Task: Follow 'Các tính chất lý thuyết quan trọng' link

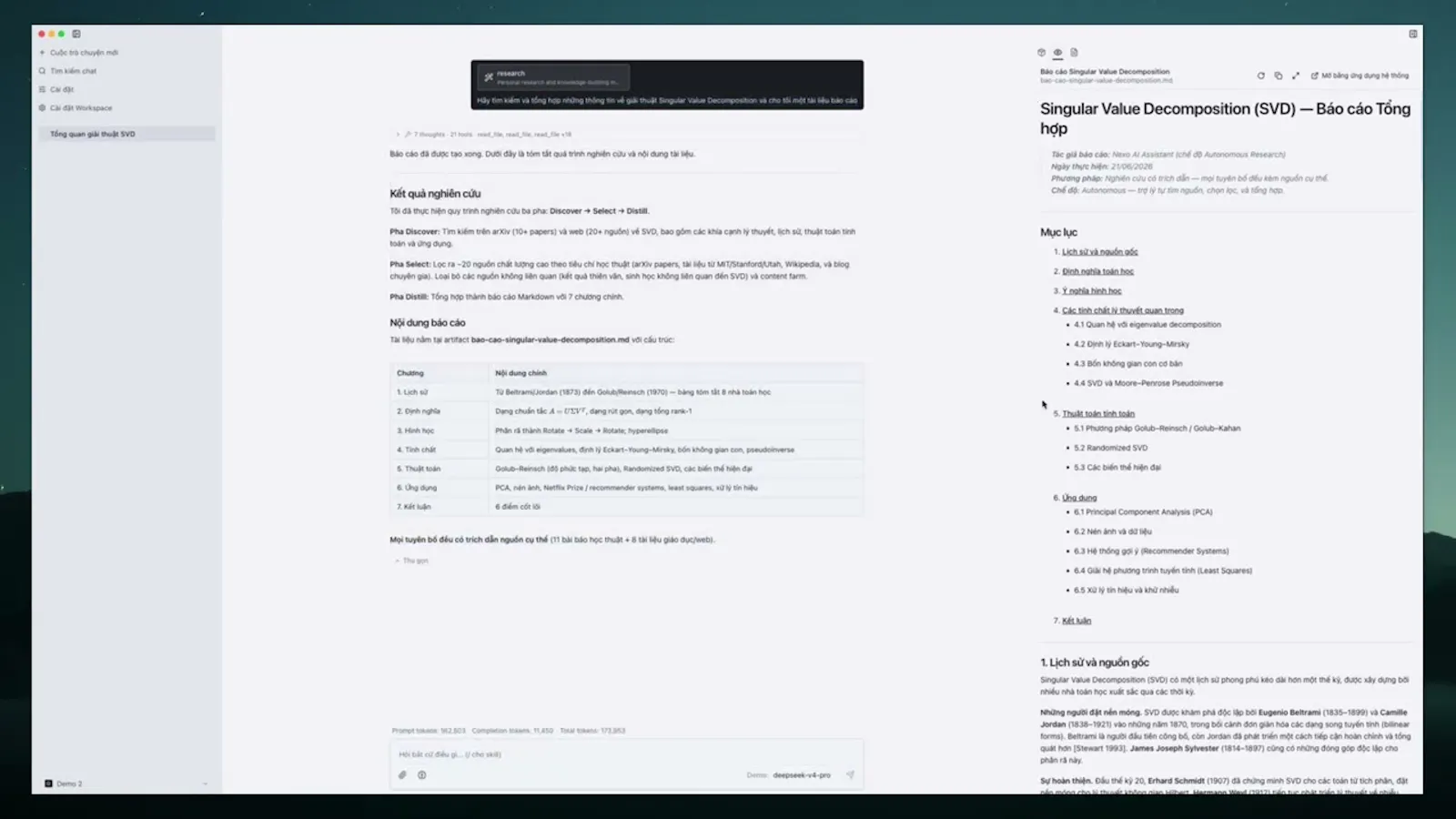Action: pyautogui.click(x=1123, y=310)
